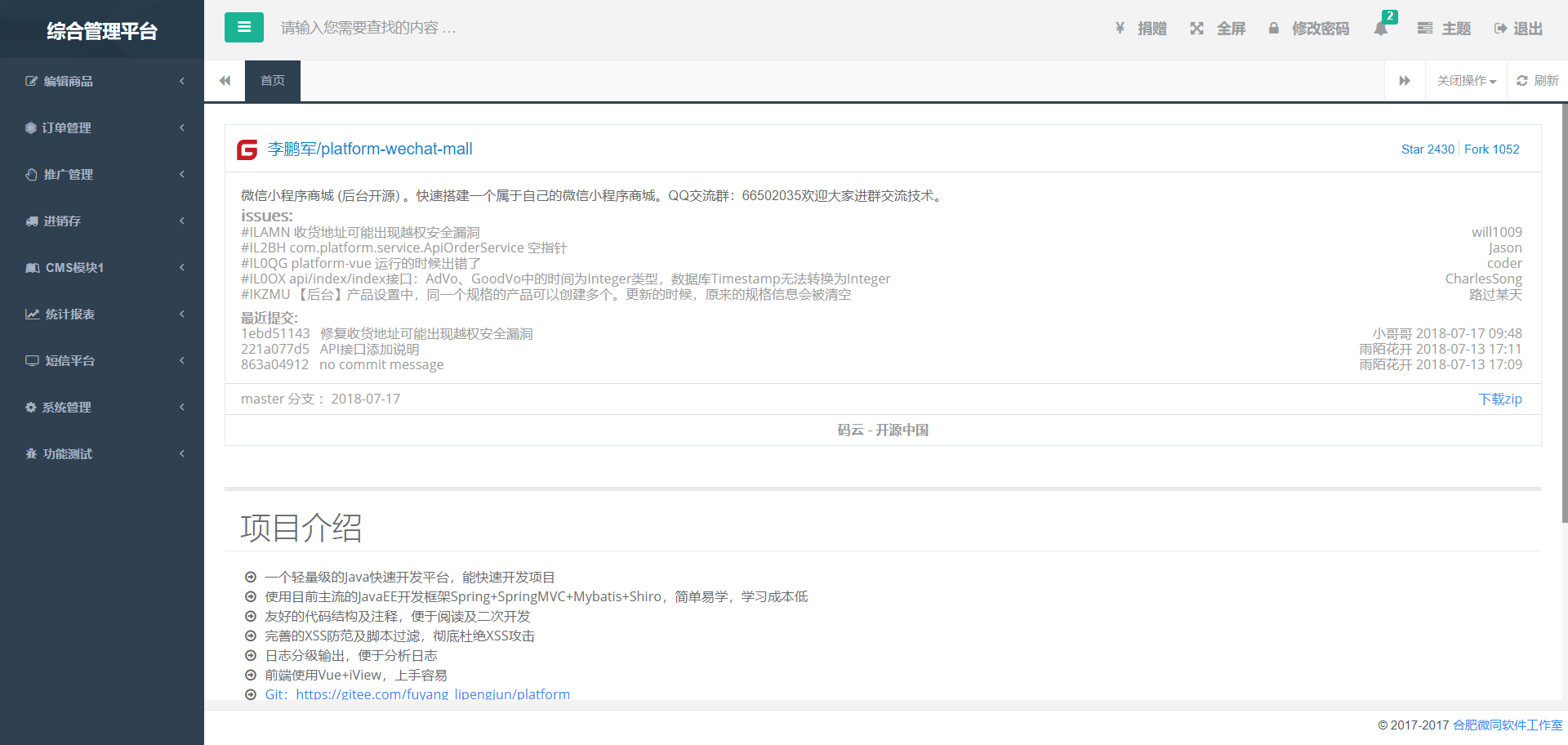
Task: Toggle the sidebar with the green hamburger button
Action: click(243, 27)
